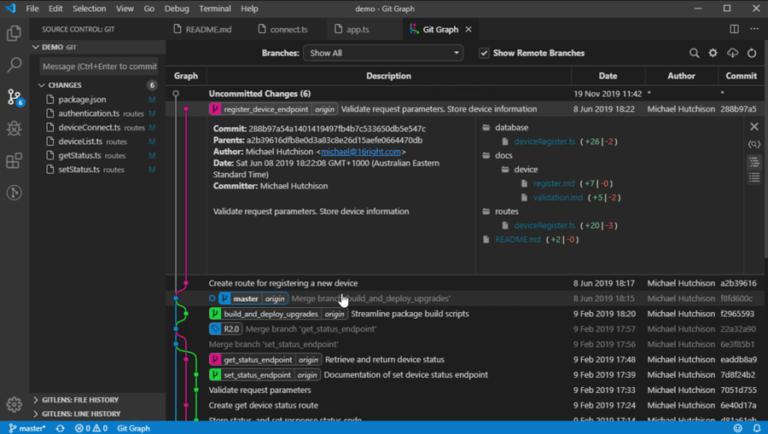Image resolution: width=768 pixels, height=434 pixels.
Task: Select commit 'Create route for registering a new device'
Action: (465, 283)
